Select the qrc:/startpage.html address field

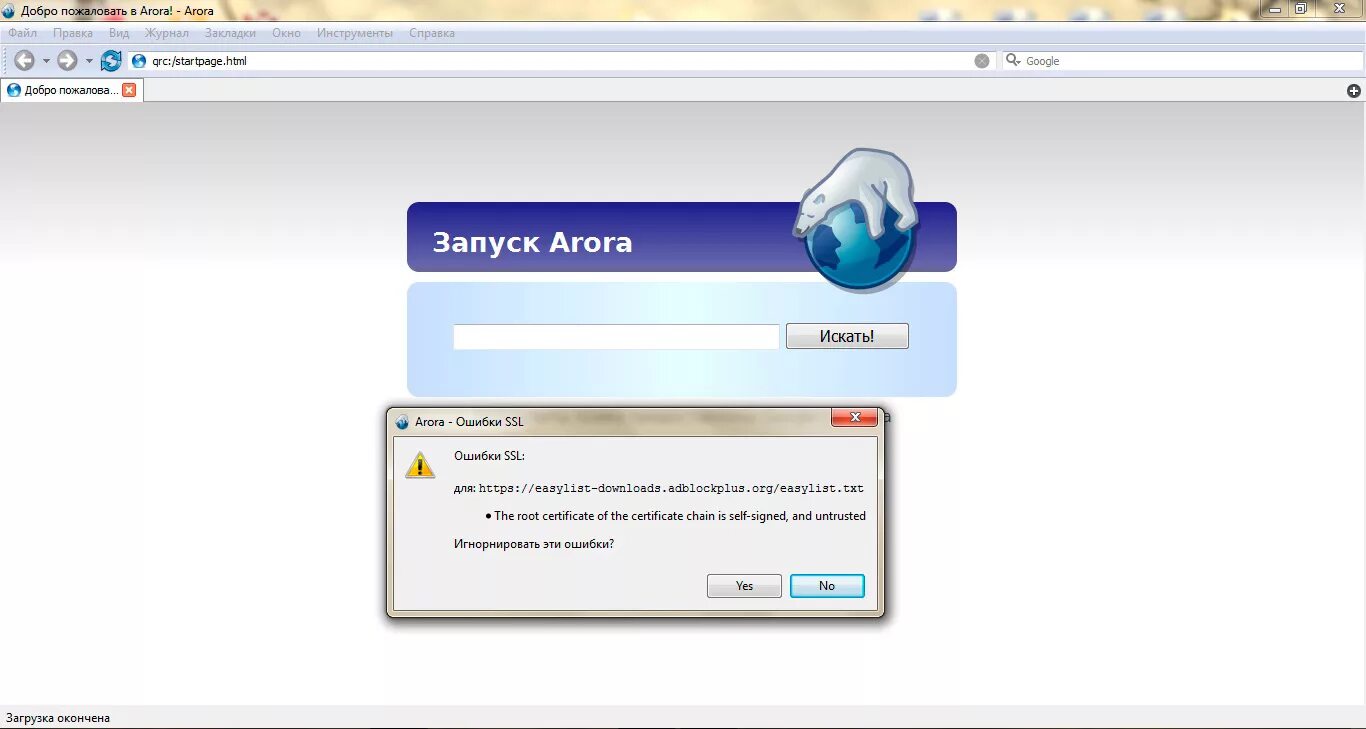(x=561, y=61)
